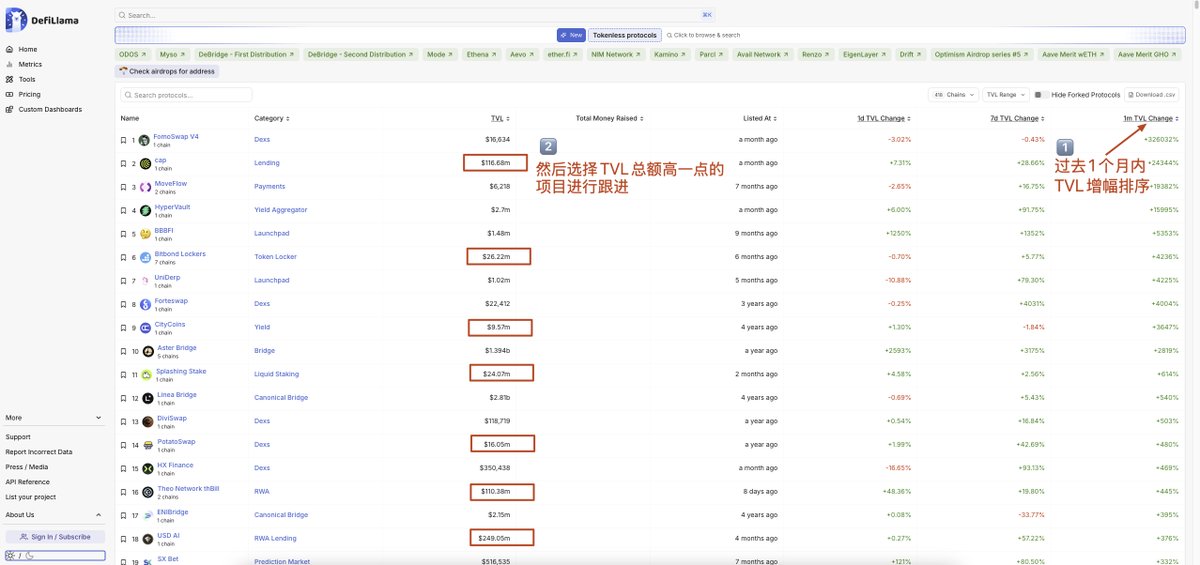The height and width of the screenshot is (565, 1200).
Task: Open the EigenLayer airdrop link
Action: (x=862, y=54)
